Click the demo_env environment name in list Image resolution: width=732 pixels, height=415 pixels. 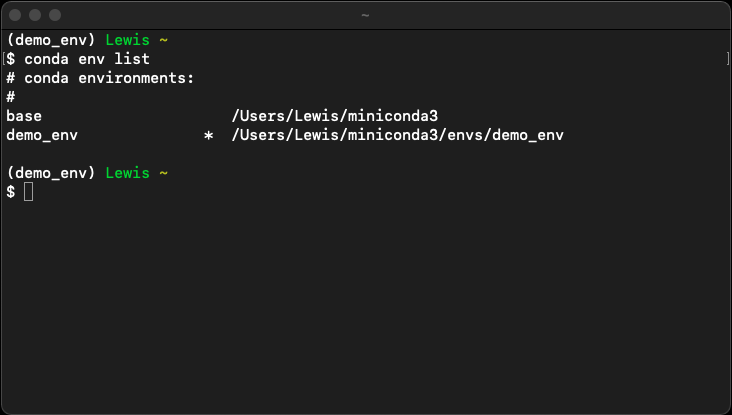point(42,135)
